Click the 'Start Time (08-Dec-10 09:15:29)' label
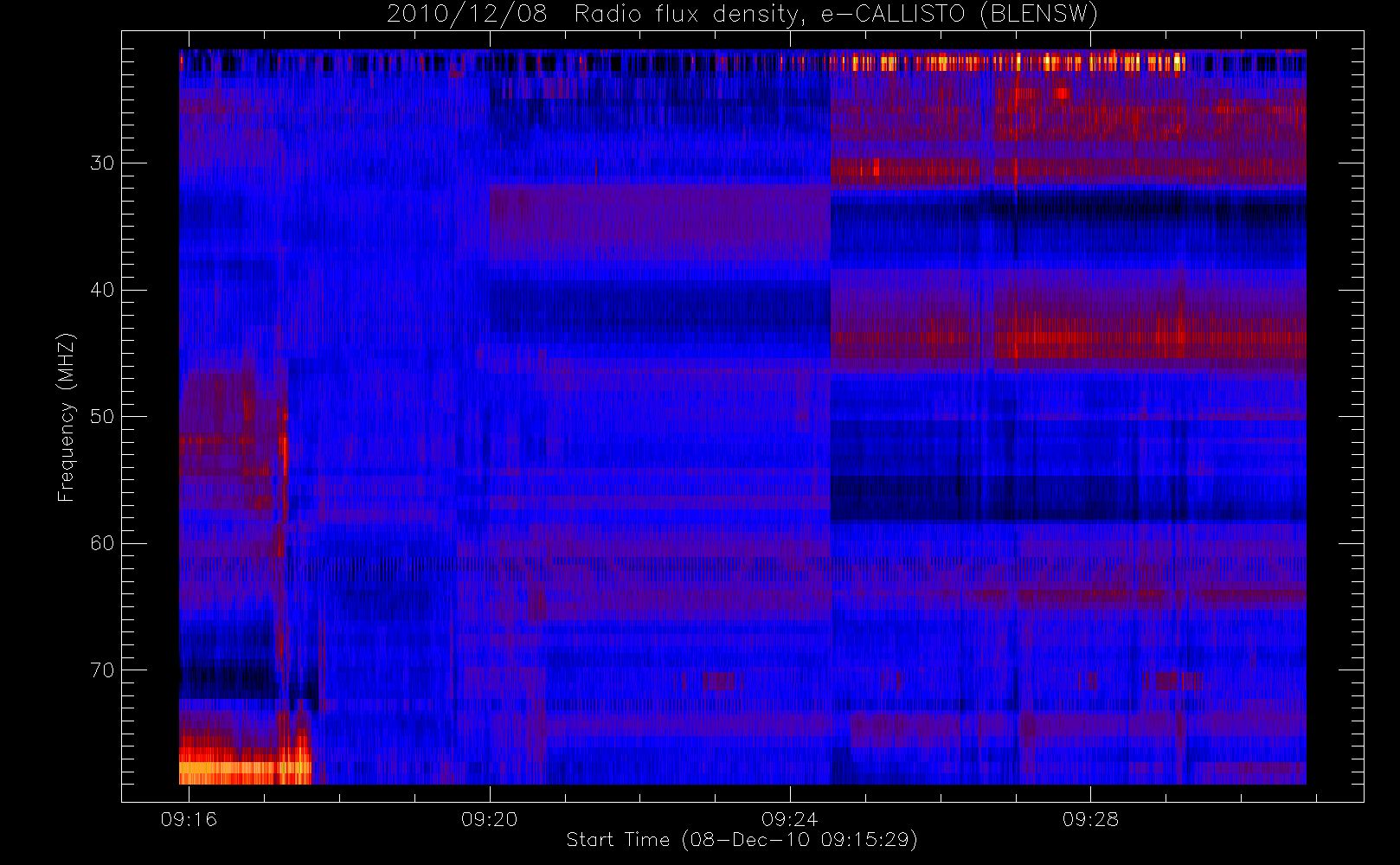The image size is (1400, 865). (x=742, y=840)
